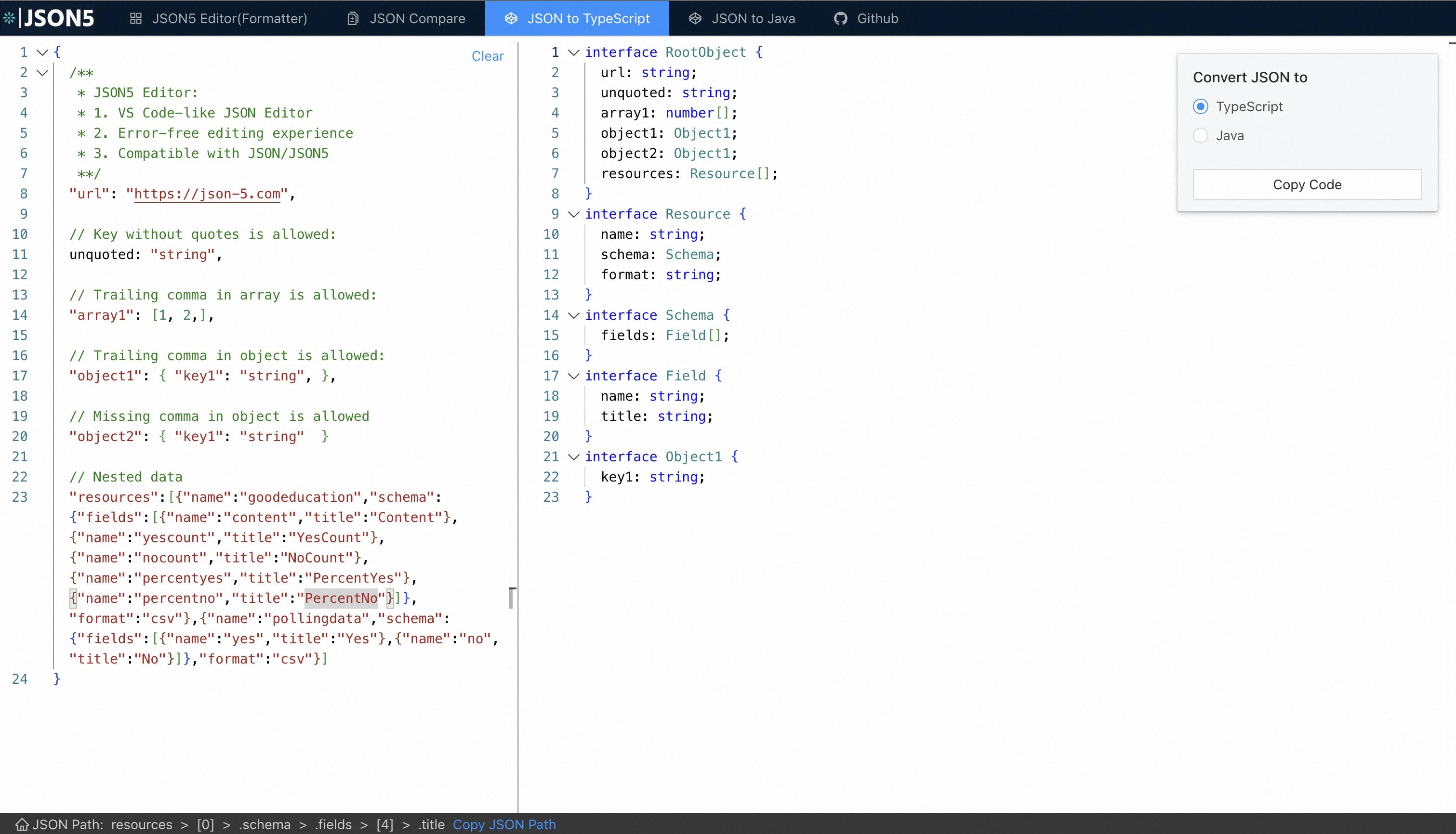Image resolution: width=1456 pixels, height=834 pixels.
Task: Enable Java output under Convert JSON to
Action: (1201, 135)
